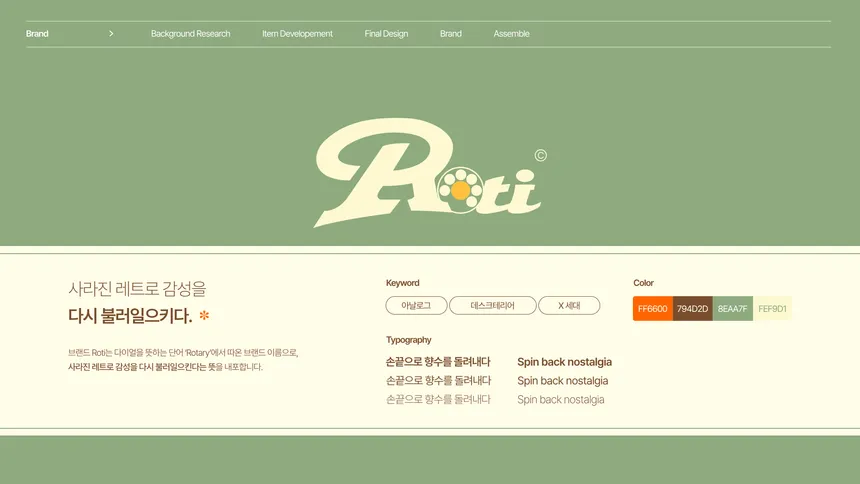Click the orange asterisk after the headline
This screenshot has height=484, width=860.
click(x=204, y=316)
